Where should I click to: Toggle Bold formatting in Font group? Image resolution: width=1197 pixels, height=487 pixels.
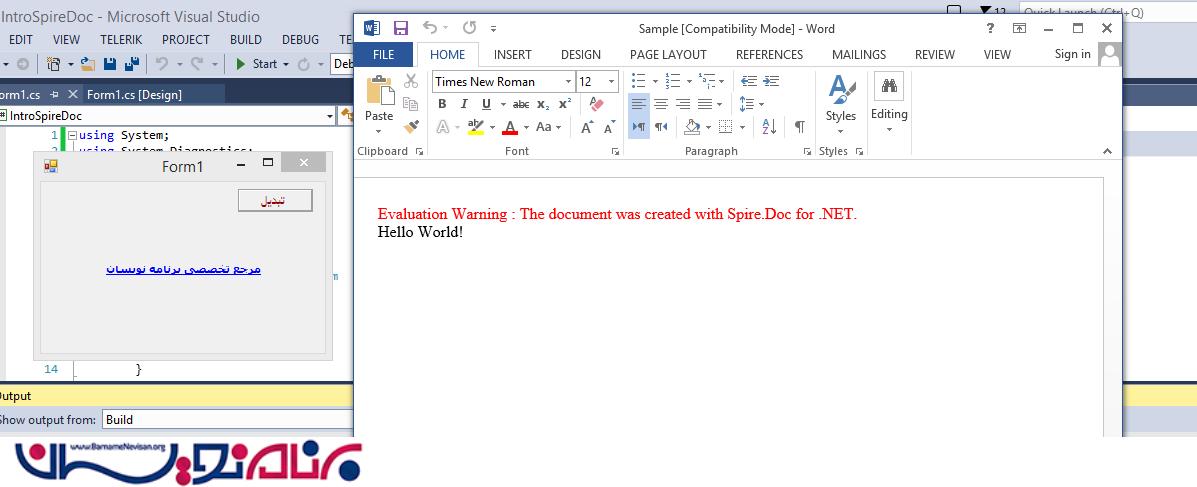[x=442, y=104]
